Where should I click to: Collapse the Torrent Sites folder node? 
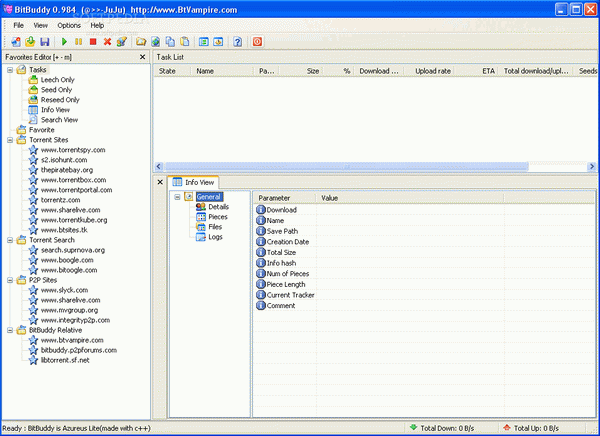pos(9,140)
